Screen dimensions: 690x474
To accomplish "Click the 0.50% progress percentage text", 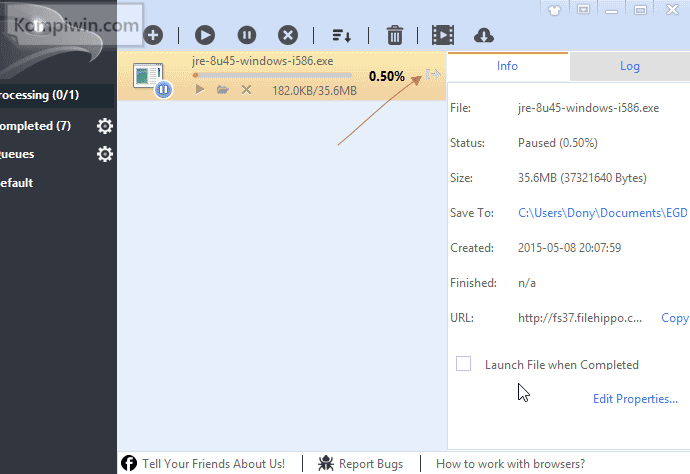I will tap(387, 77).
